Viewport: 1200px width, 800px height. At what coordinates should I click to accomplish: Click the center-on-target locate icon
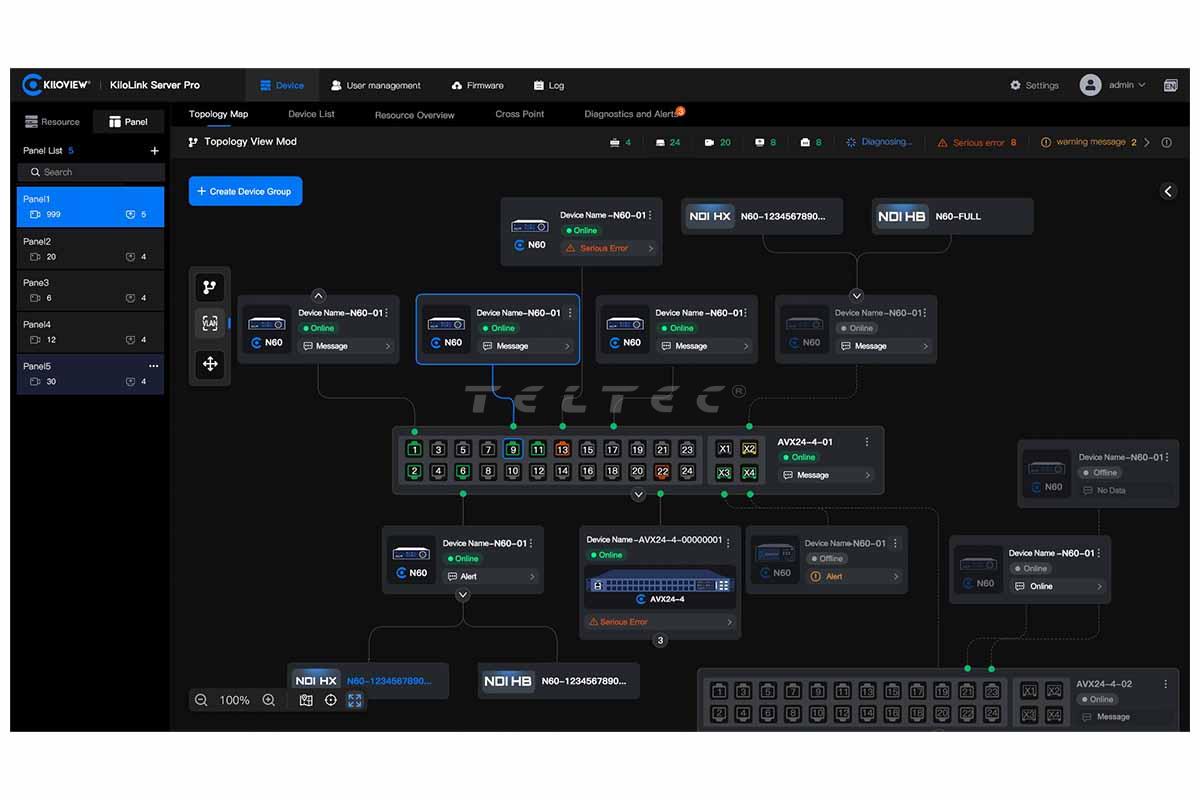(331, 700)
